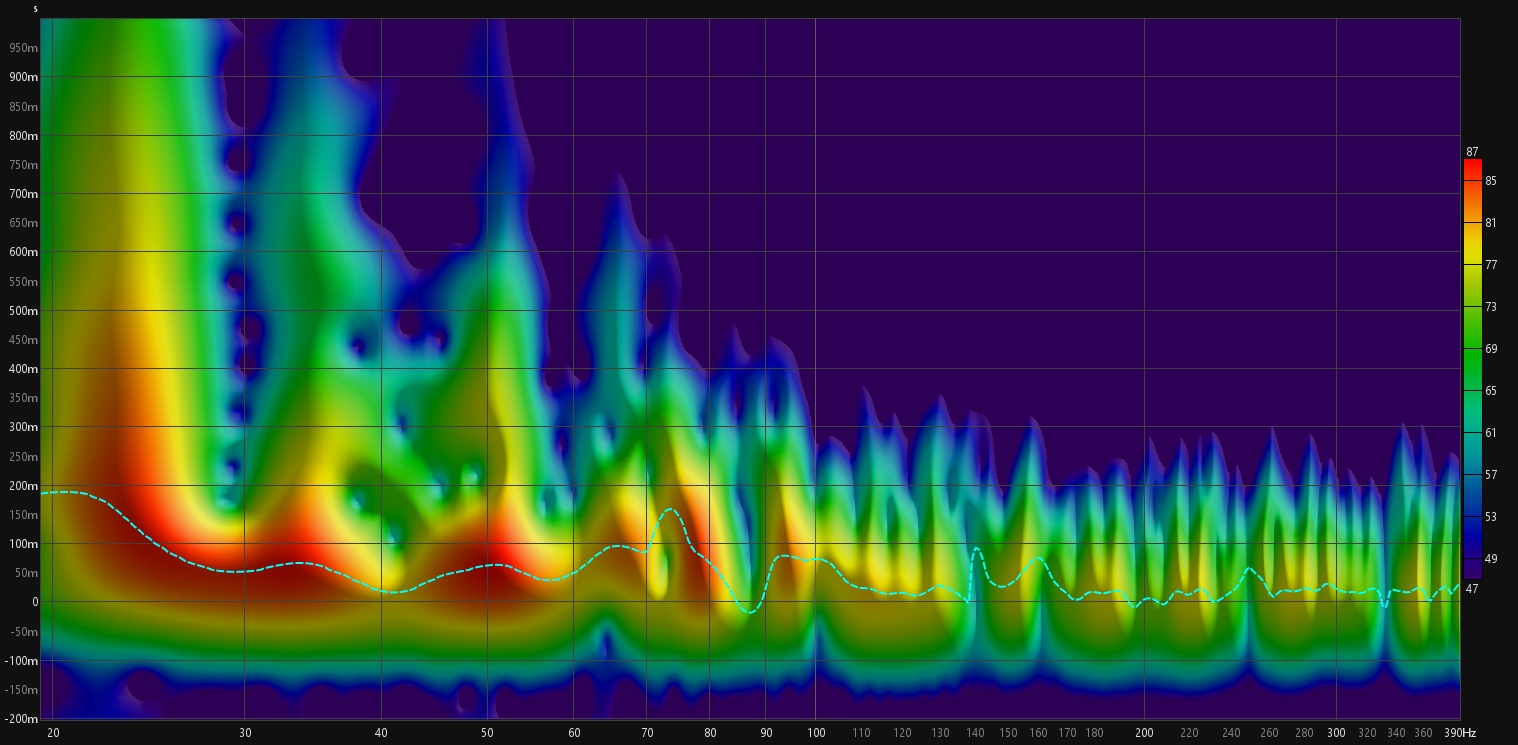The height and width of the screenshot is (745, 1518).
Task: Select the 600m time axis label
Action: click(24, 252)
